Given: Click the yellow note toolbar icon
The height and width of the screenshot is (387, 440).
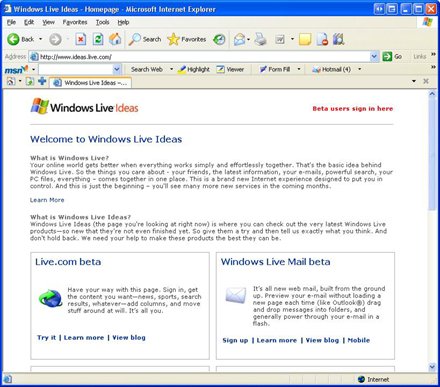Looking at the screenshot, I should coord(305,39).
